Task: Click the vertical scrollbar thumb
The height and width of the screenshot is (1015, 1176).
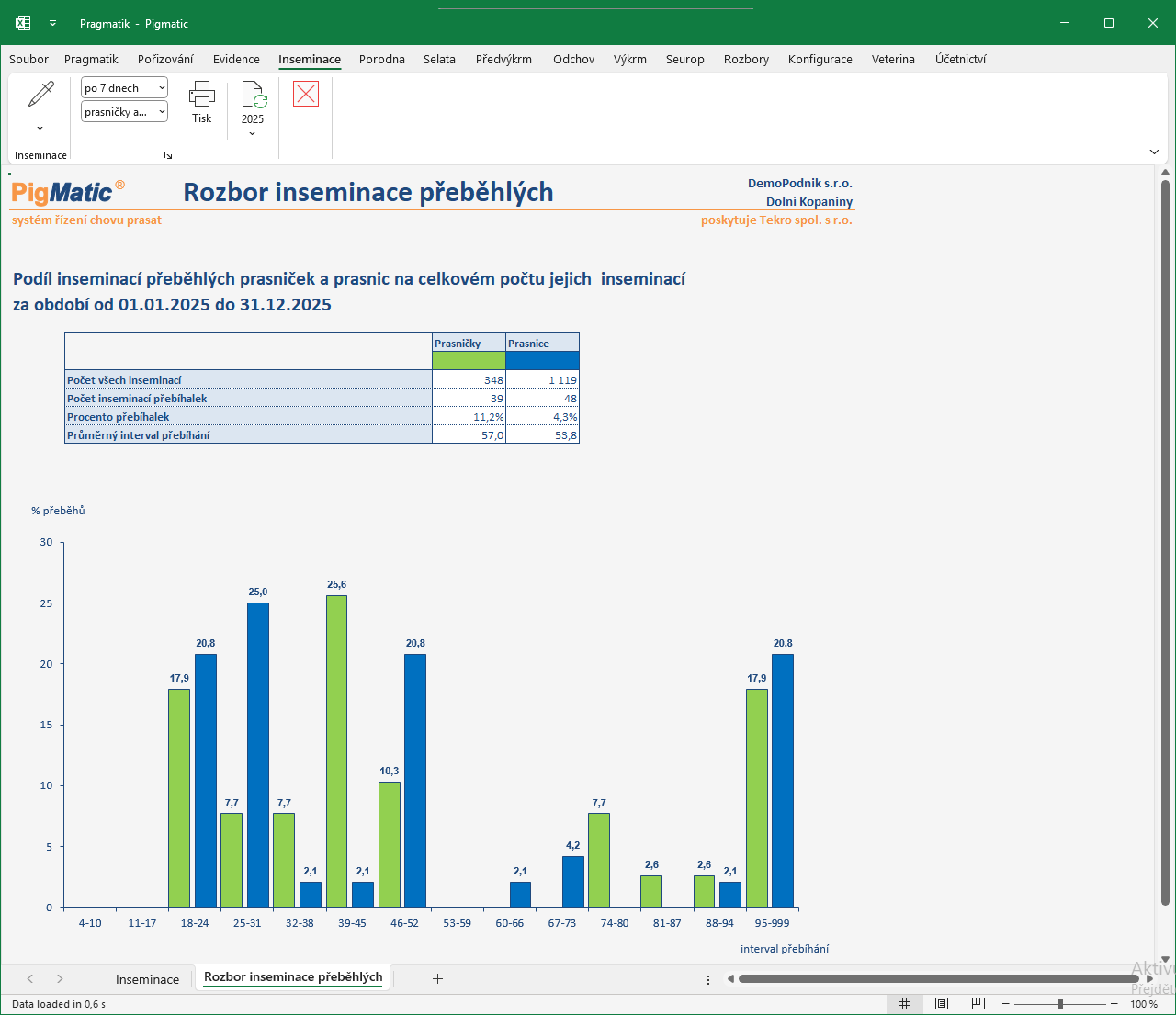Action: pyautogui.click(x=1166, y=542)
